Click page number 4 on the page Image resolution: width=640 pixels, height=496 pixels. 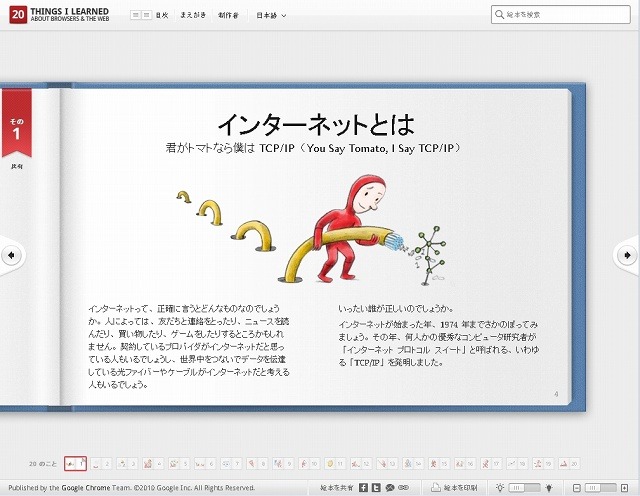(x=556, y=394)
